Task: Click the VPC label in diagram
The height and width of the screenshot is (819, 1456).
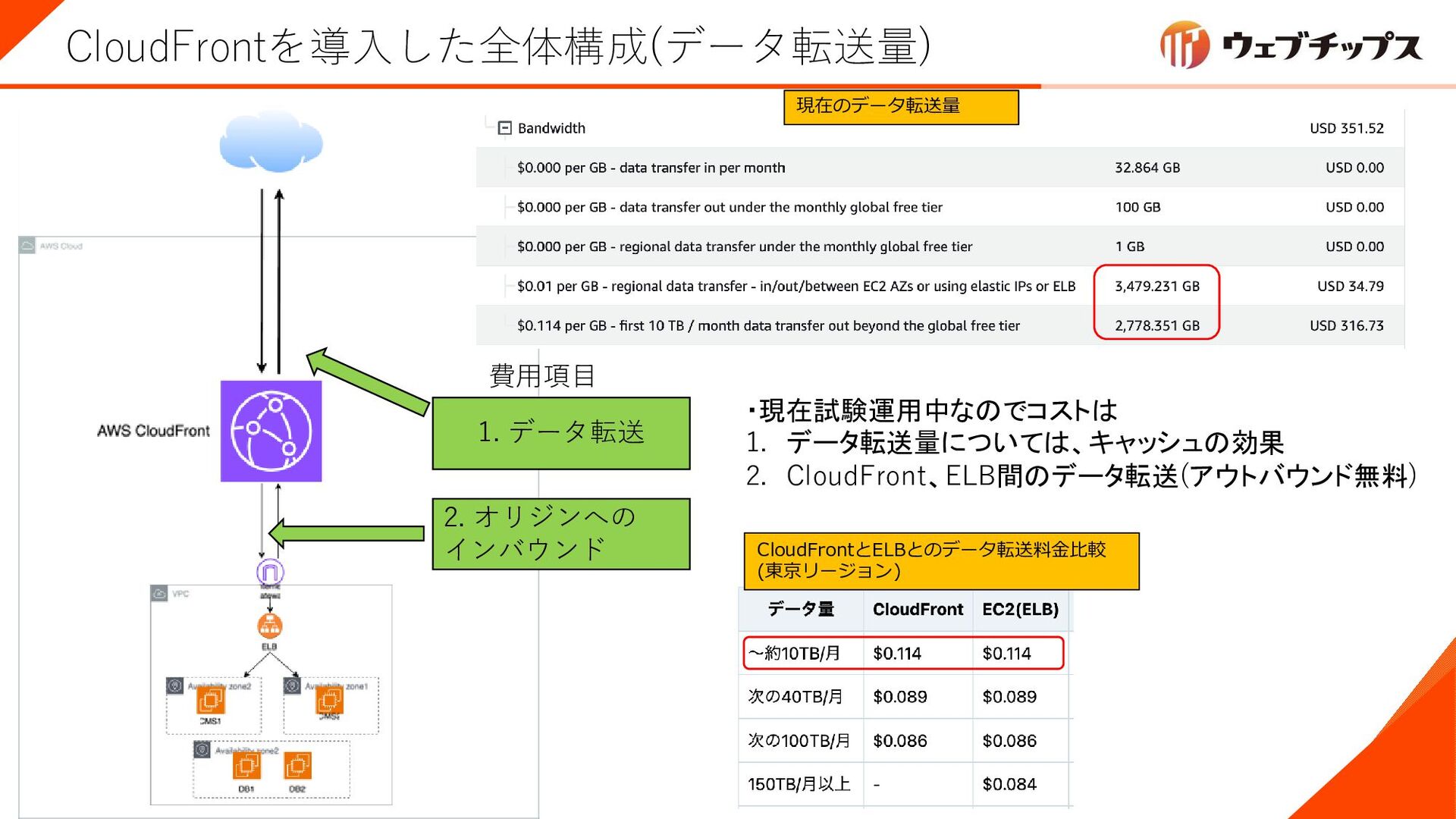Action: 180,594
